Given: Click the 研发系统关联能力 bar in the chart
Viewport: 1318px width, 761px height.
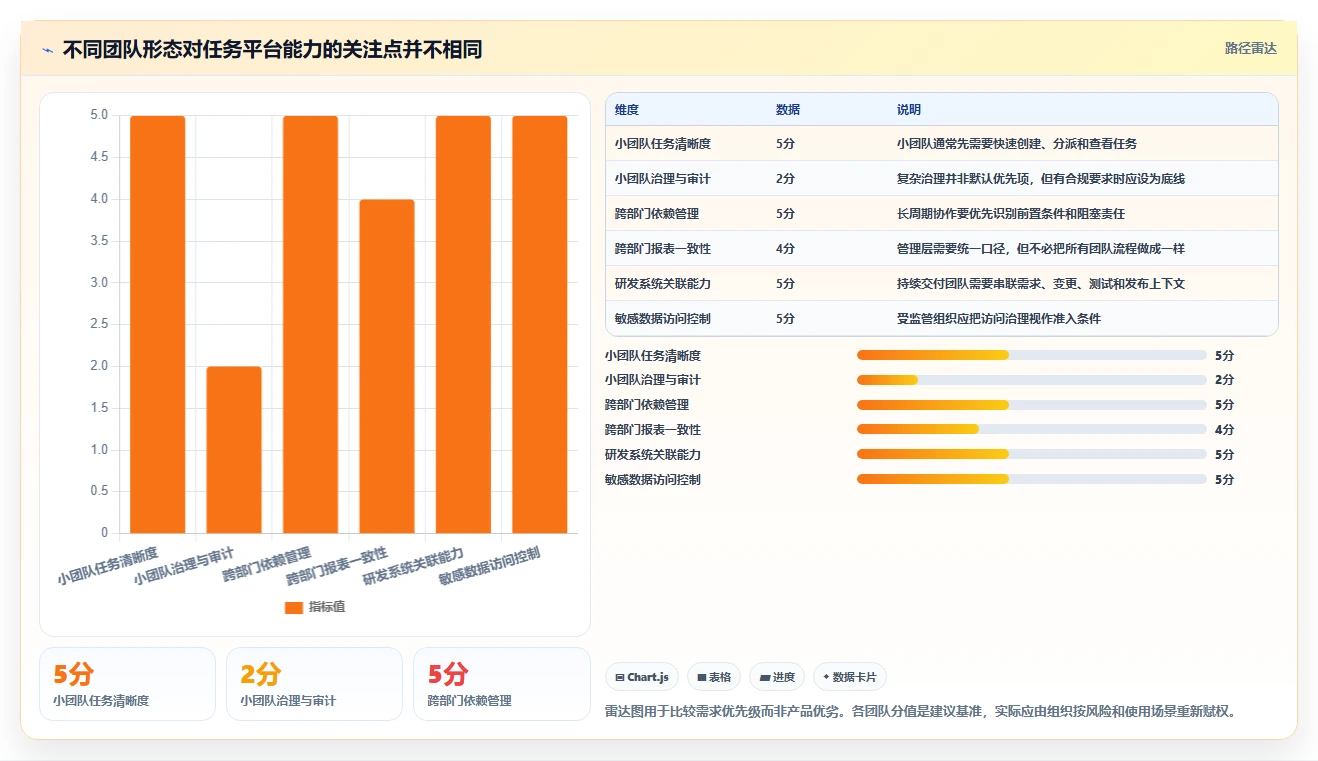Looking at the screenshot, I should [464, 324].
